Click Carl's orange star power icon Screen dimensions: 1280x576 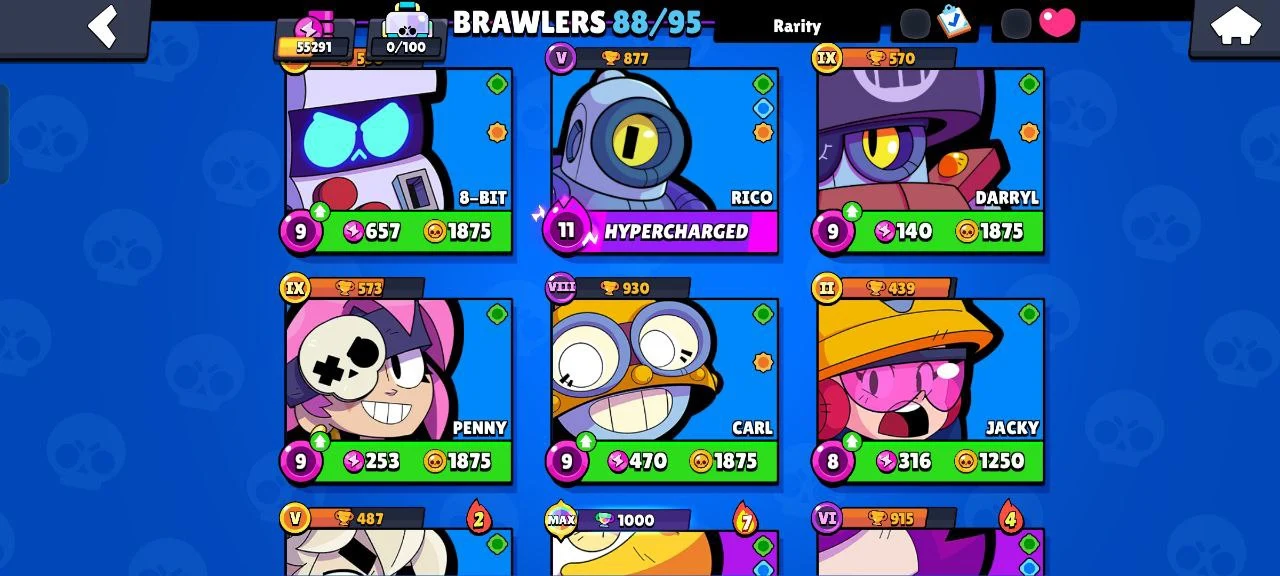tap(763, 362)
